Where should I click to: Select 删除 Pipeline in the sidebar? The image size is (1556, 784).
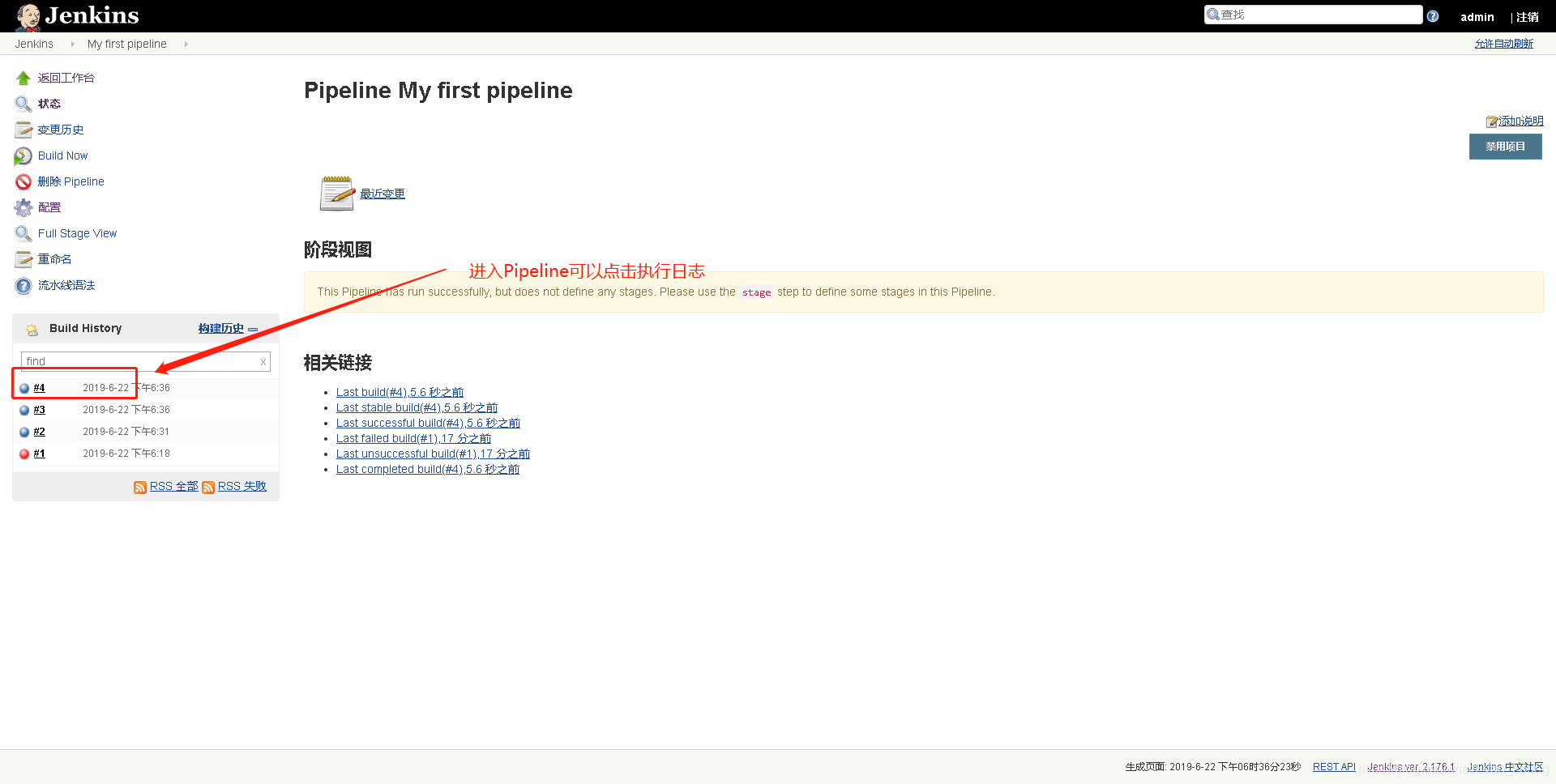(x=71, y=181)
